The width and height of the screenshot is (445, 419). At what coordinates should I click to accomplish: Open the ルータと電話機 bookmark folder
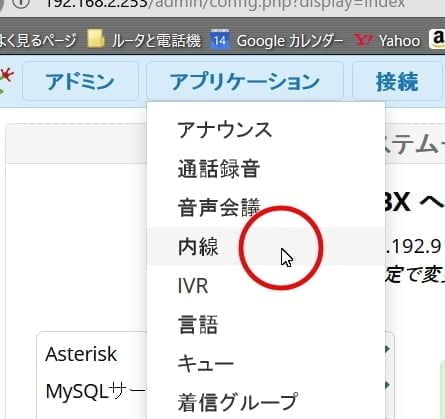click(144, 40)
